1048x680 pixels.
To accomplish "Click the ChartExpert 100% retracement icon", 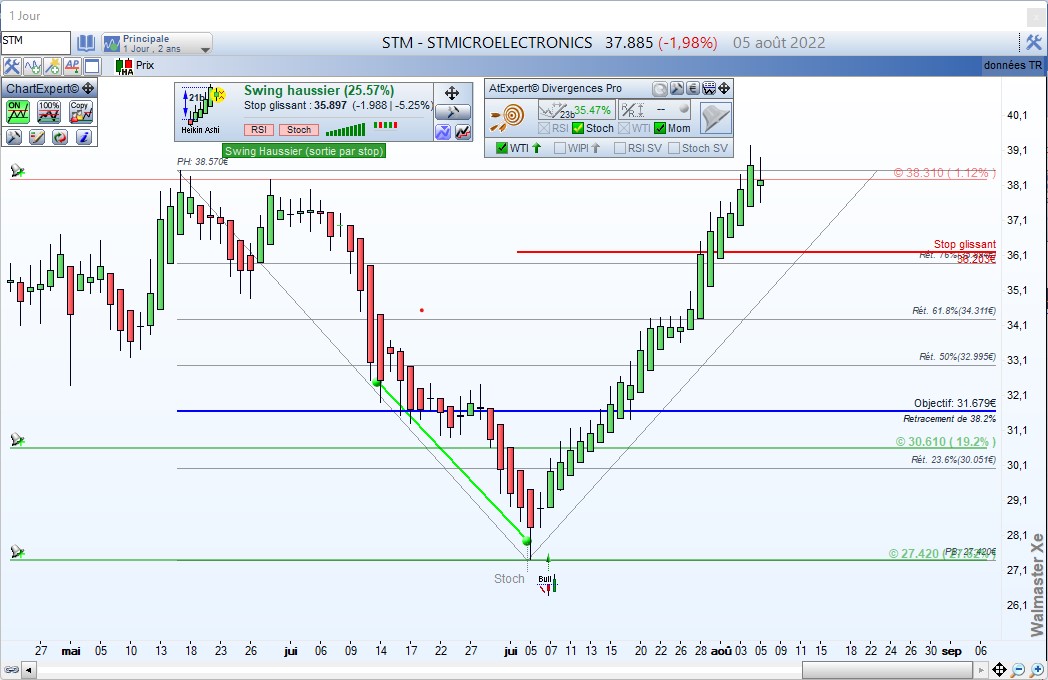I will (49, 112).
